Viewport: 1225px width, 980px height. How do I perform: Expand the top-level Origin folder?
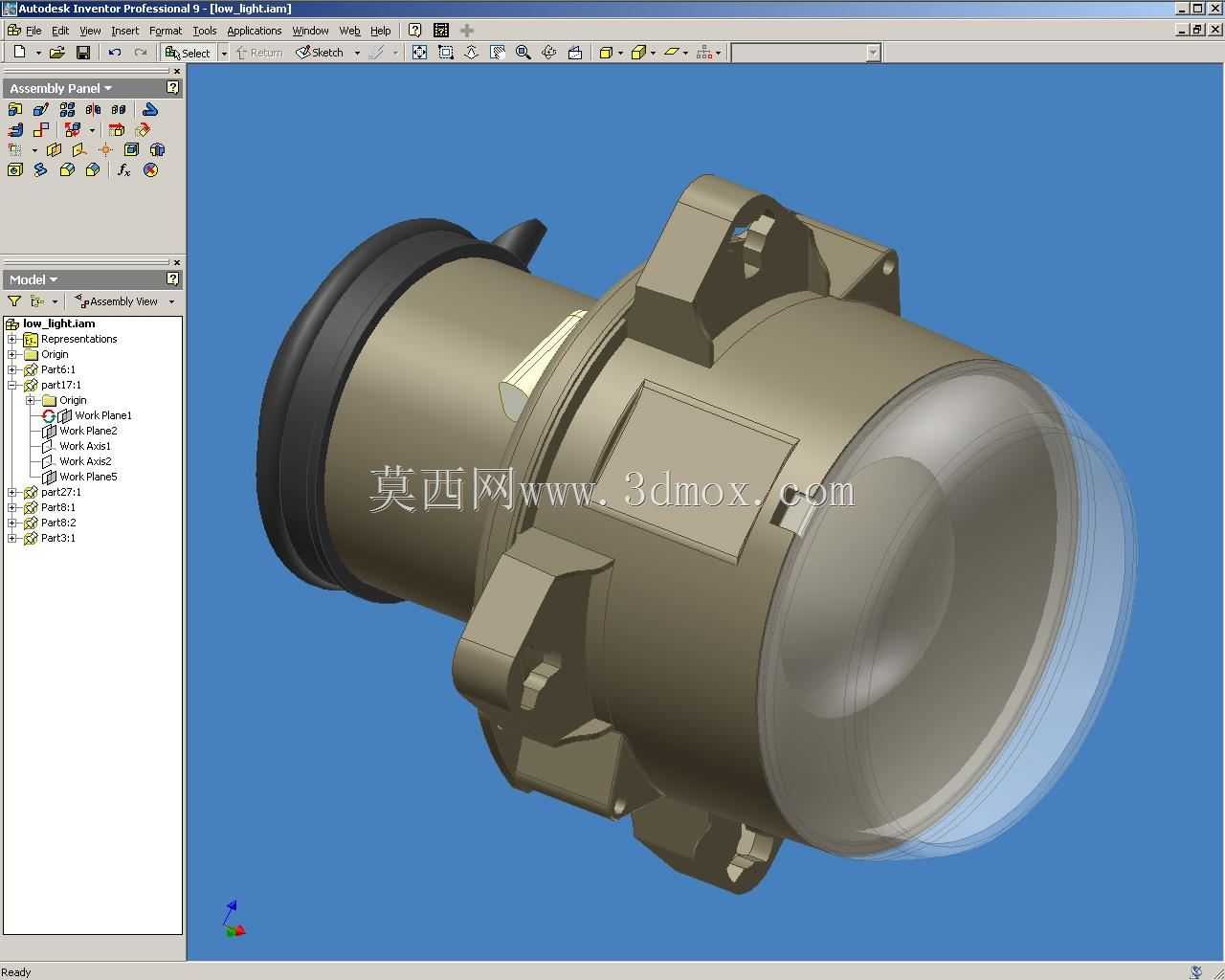point(12,354)
